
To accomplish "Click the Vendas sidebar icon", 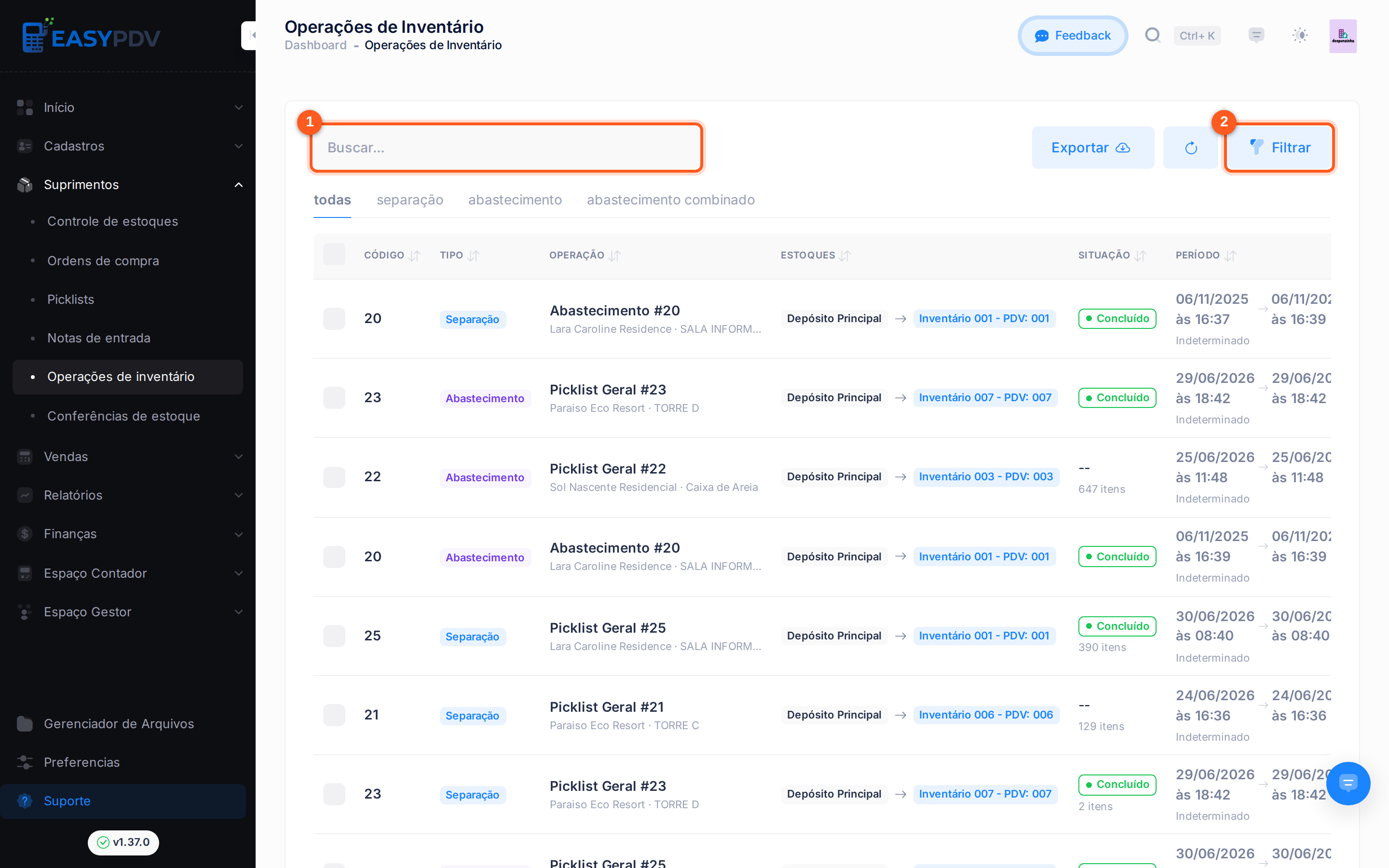I will tap(25, 457).
